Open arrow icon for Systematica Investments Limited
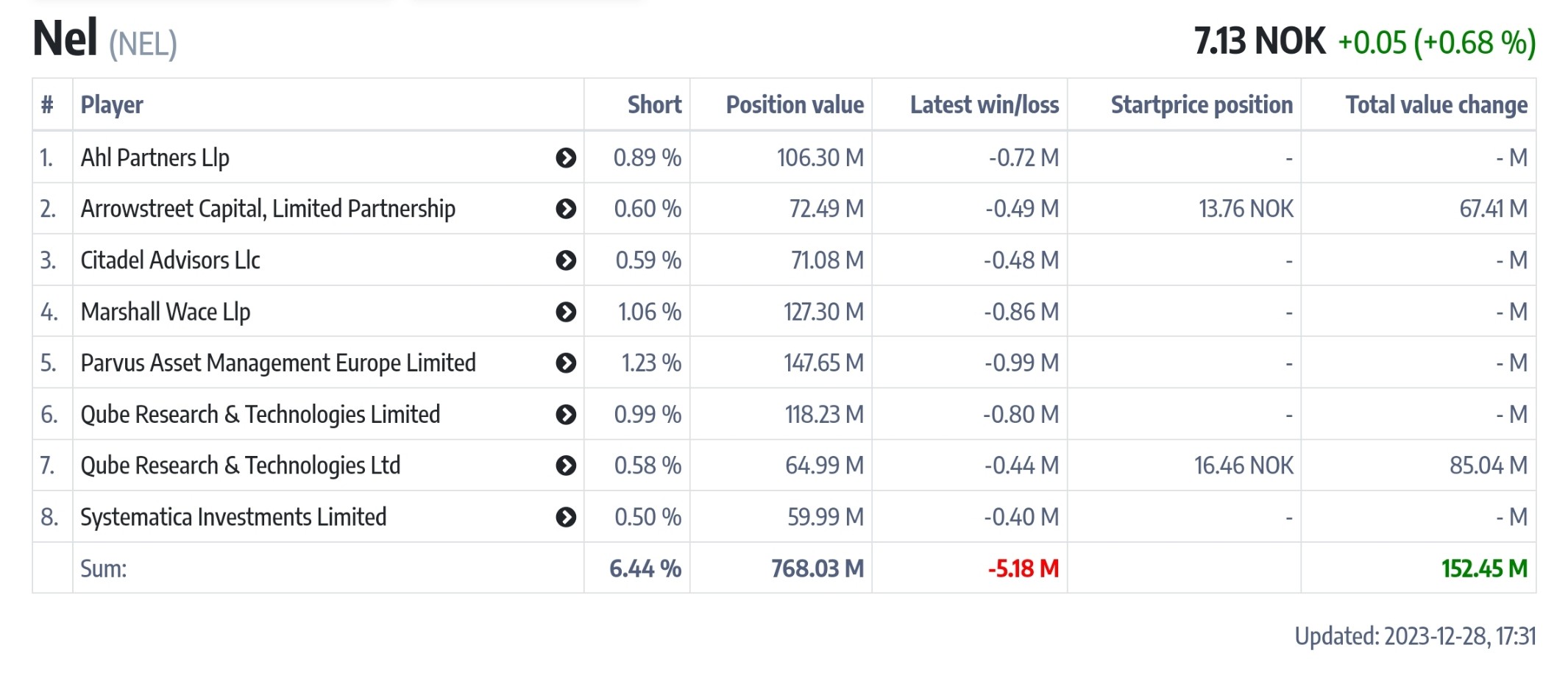The height and width of the screenshot is (681, 1568). (x=565, y=517)
